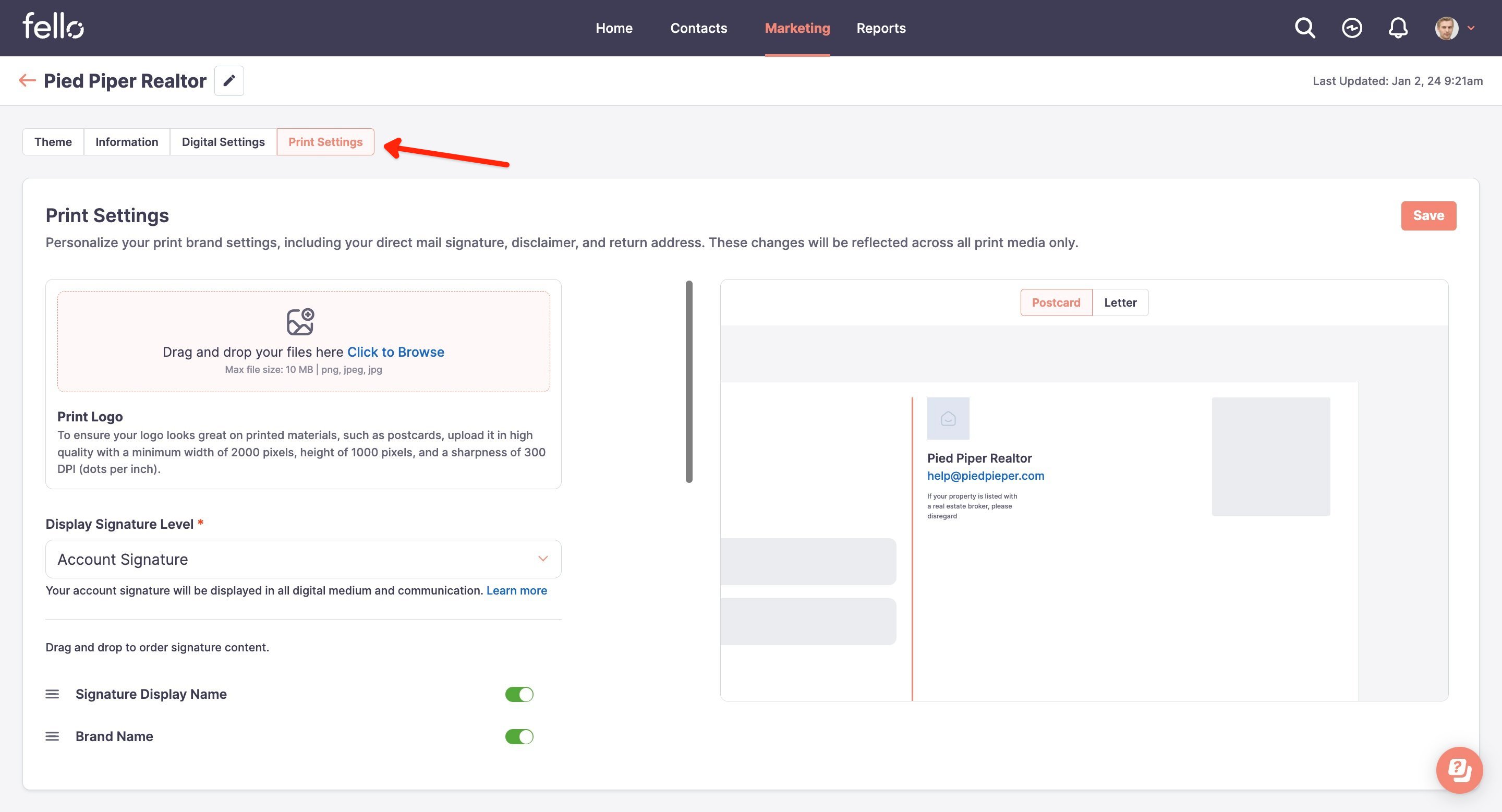Click Last Updated timestamp text

pyautogui.click(x=1398, y=81)
